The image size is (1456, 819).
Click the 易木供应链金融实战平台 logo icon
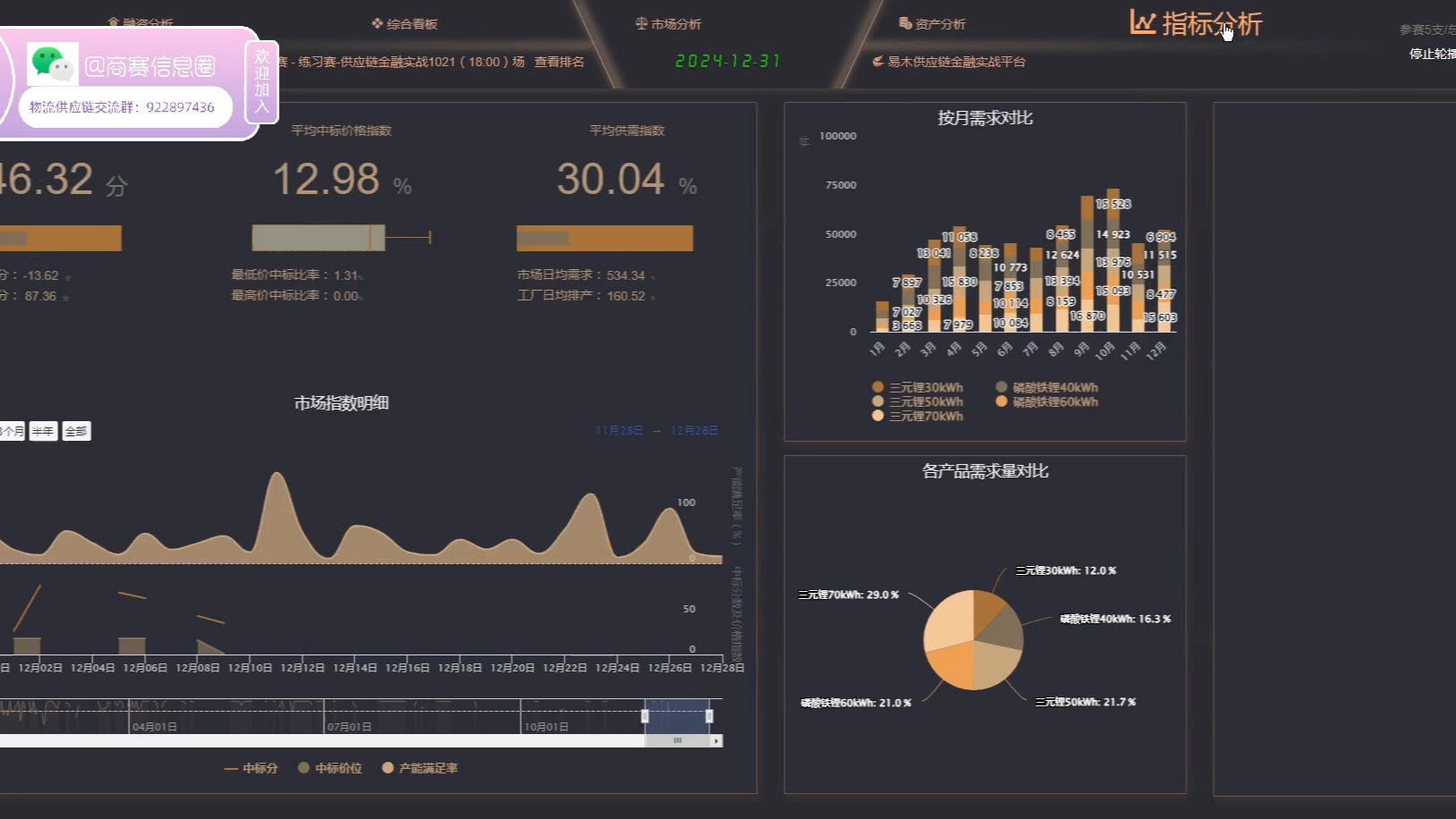tap(878, 62)
